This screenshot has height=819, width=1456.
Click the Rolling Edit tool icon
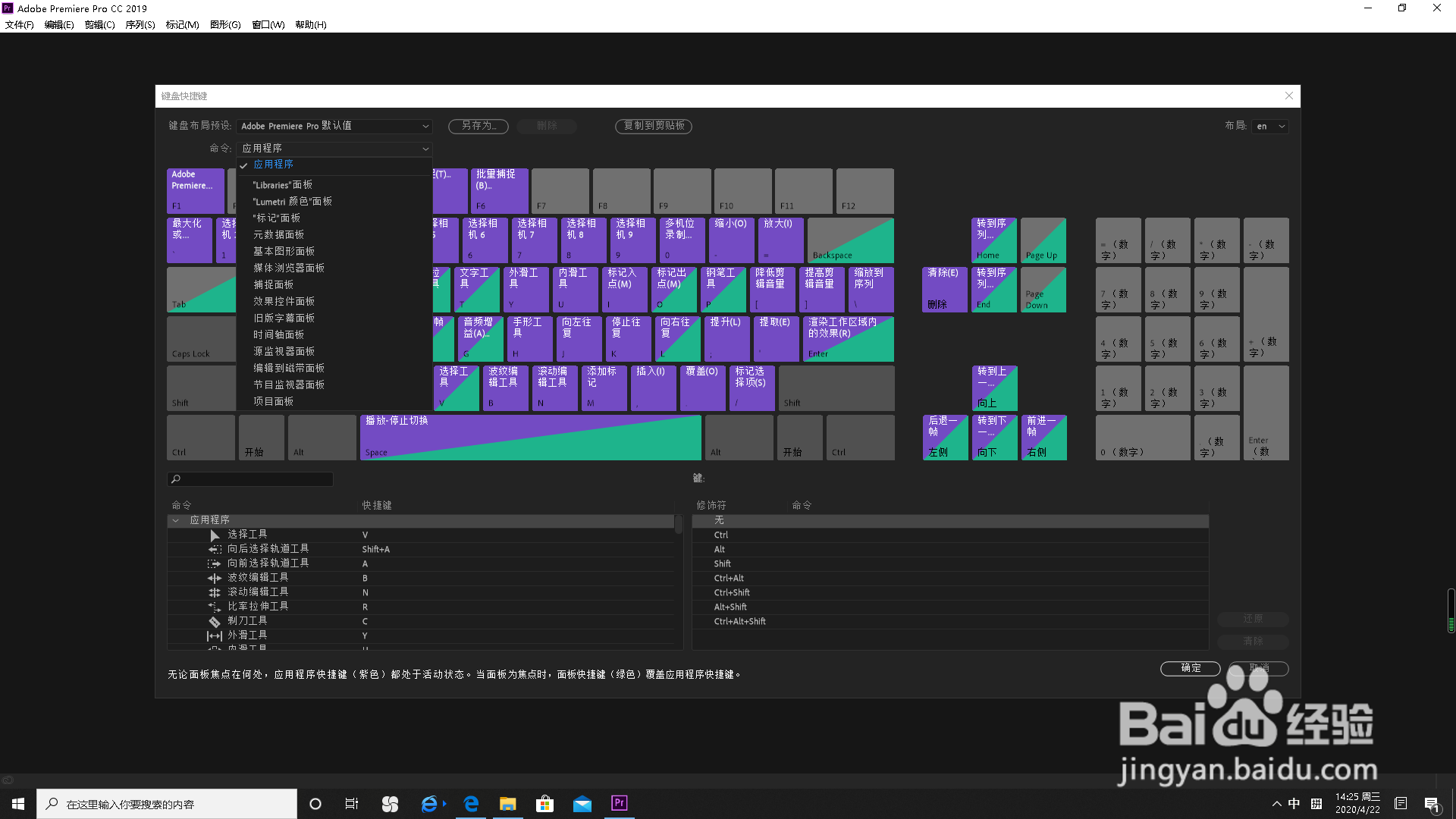[215, 592]
